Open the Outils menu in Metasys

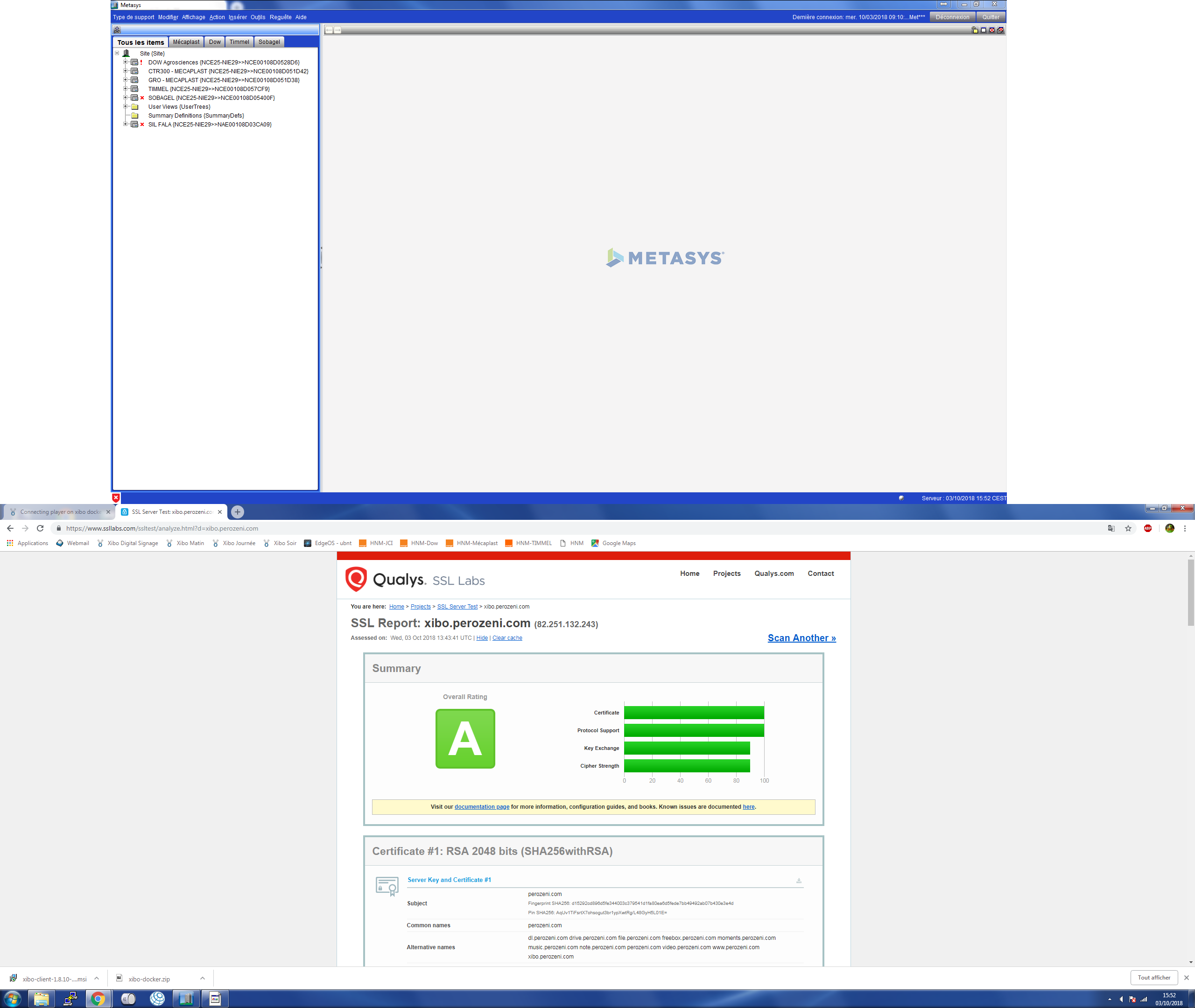[x=258, y=17]
